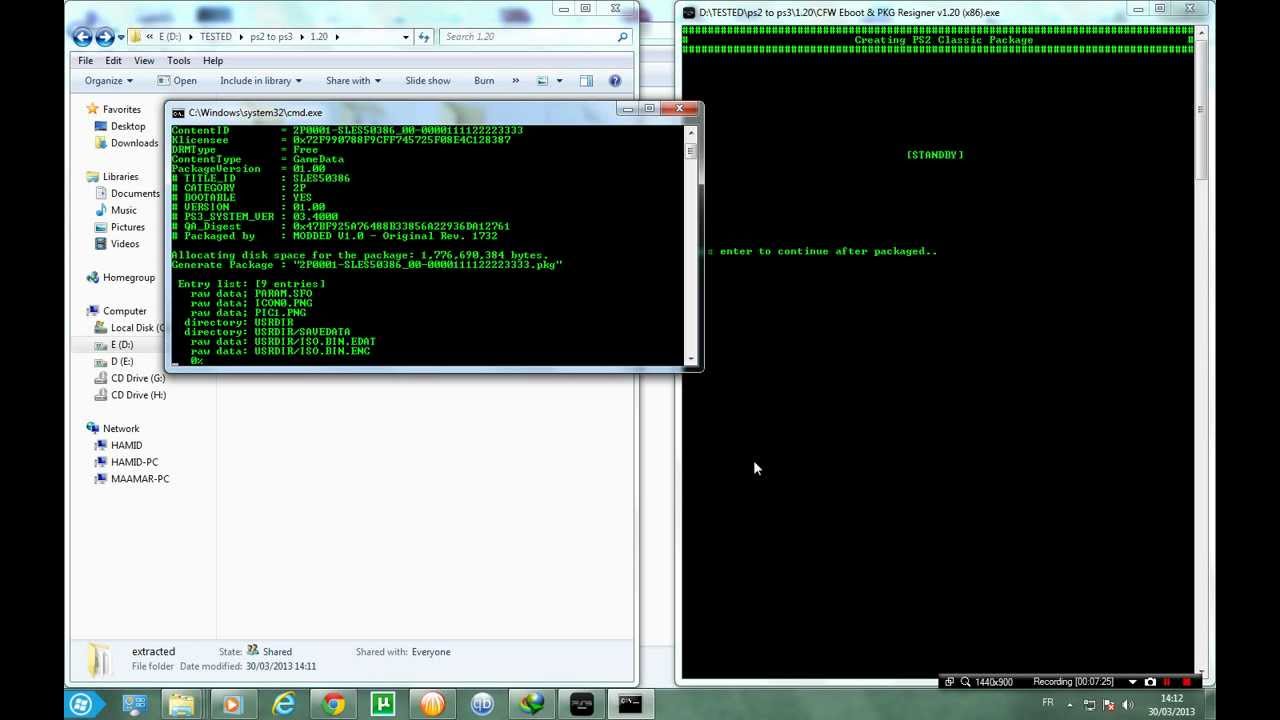Click the recorder camera snapshot icon
The image size is (1280, 720).
coord(1150,682)
